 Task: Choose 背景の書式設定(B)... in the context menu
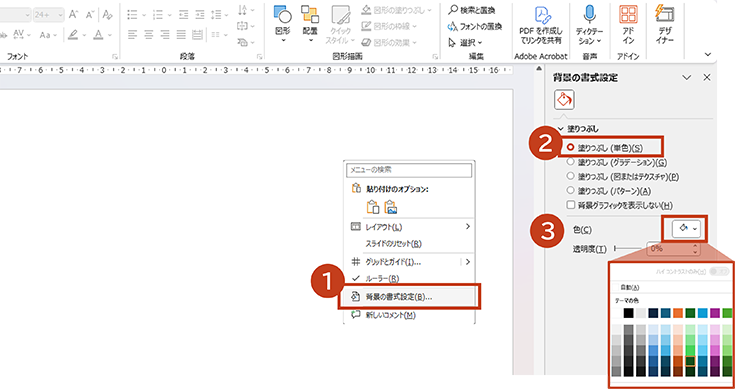(x=410, y=297)
